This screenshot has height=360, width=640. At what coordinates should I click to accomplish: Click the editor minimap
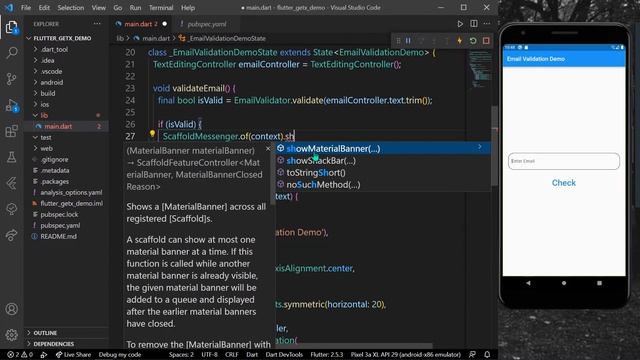480,70
